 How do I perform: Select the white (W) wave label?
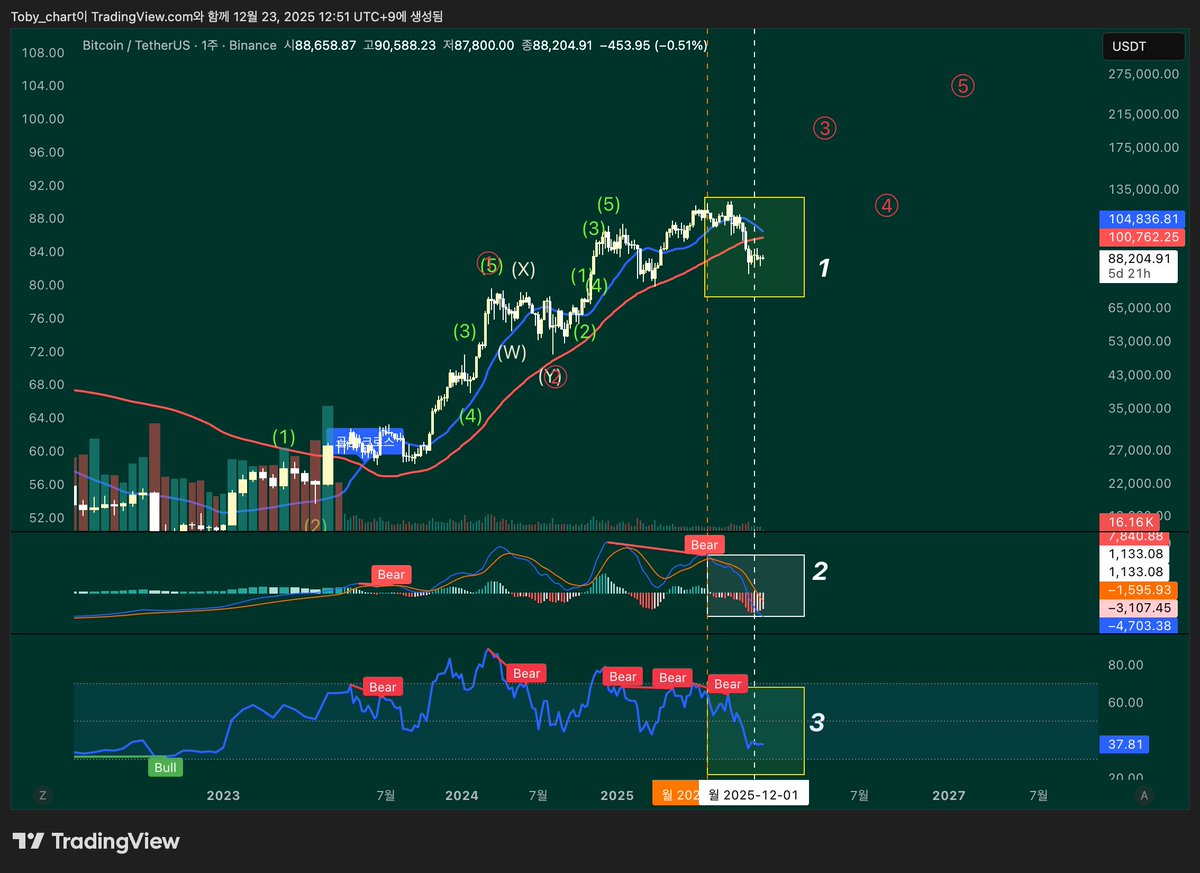(513, 352)
